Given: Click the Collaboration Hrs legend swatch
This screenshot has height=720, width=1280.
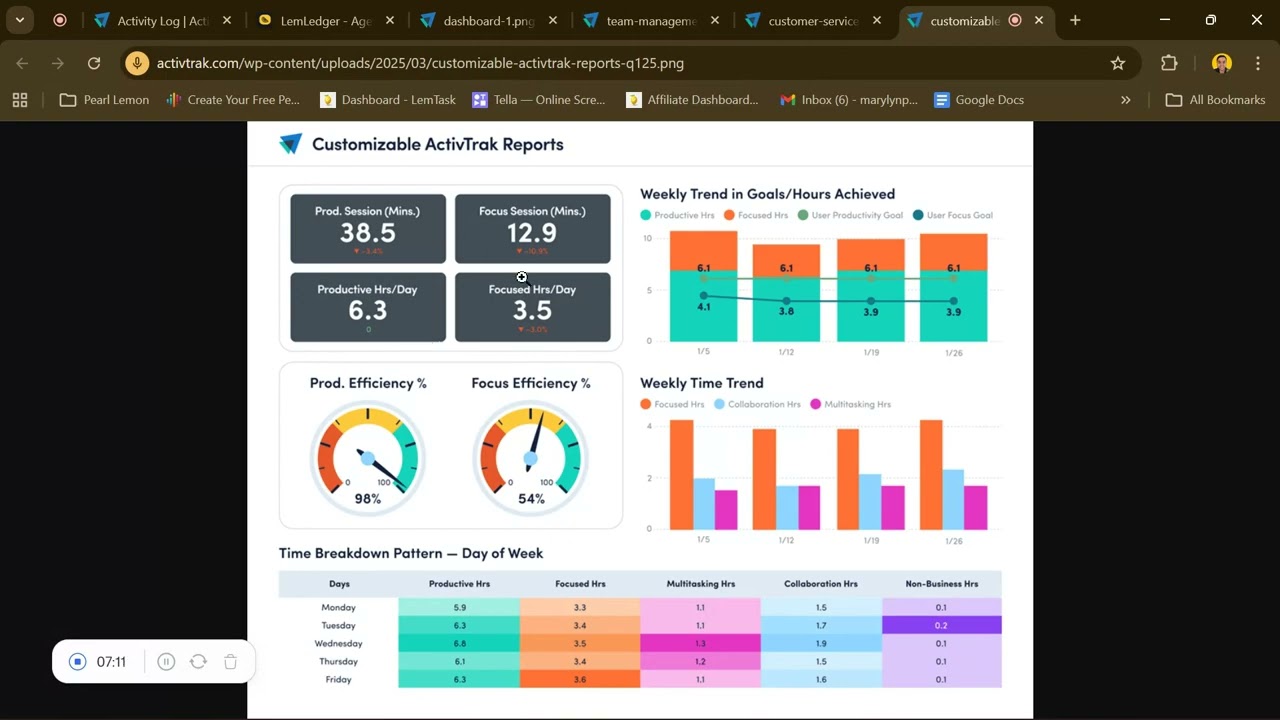Looking at the screenshot, I should [718, 404].
